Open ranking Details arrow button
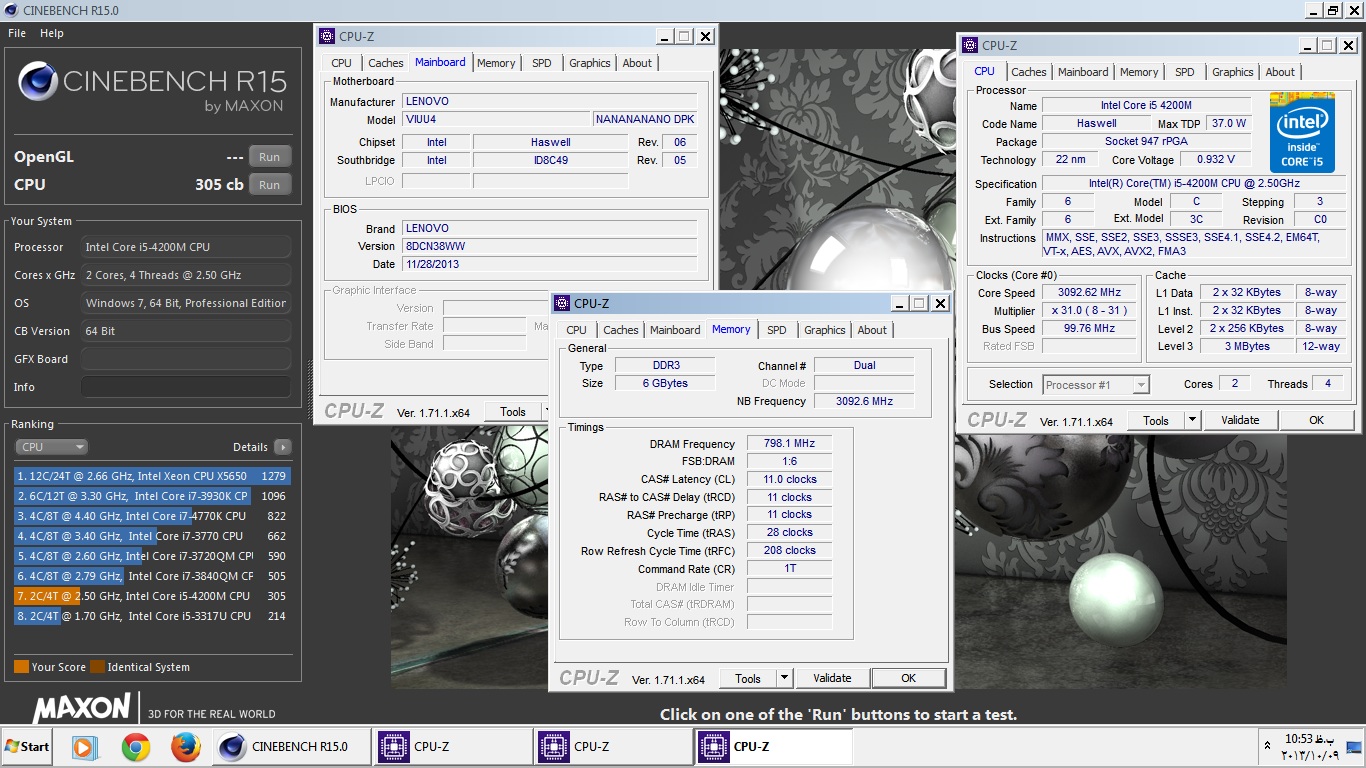Viewport: 1366px width, 768px height. pyautogui.click(x=283, y=447)
